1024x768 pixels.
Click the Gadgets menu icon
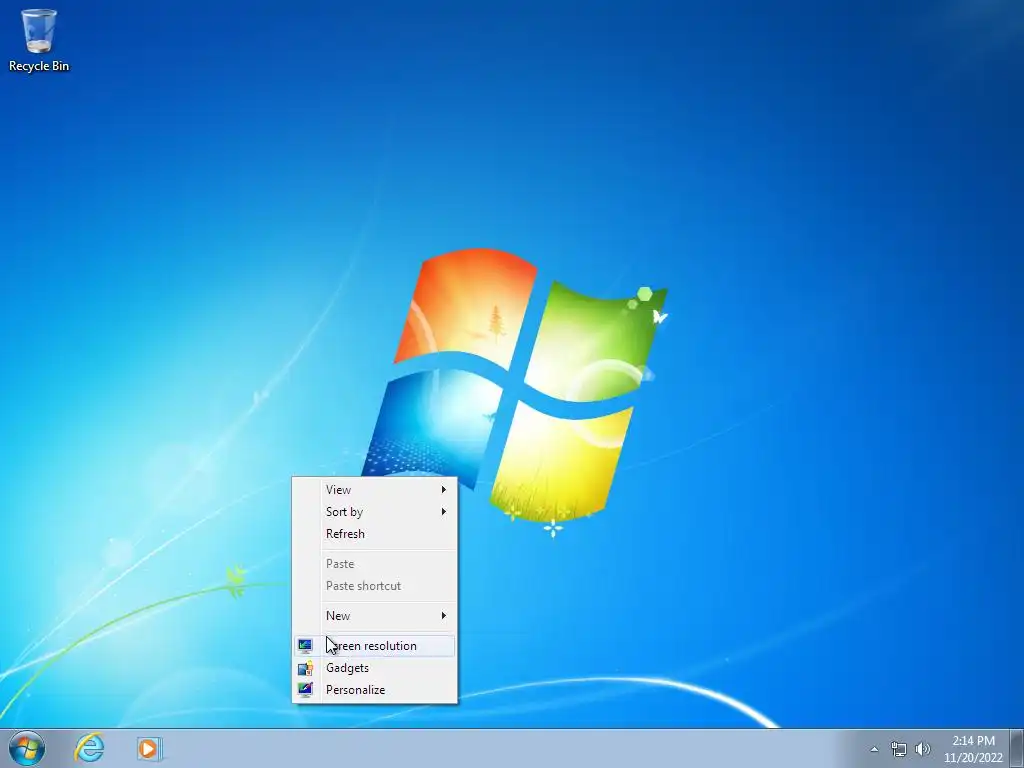305,668
